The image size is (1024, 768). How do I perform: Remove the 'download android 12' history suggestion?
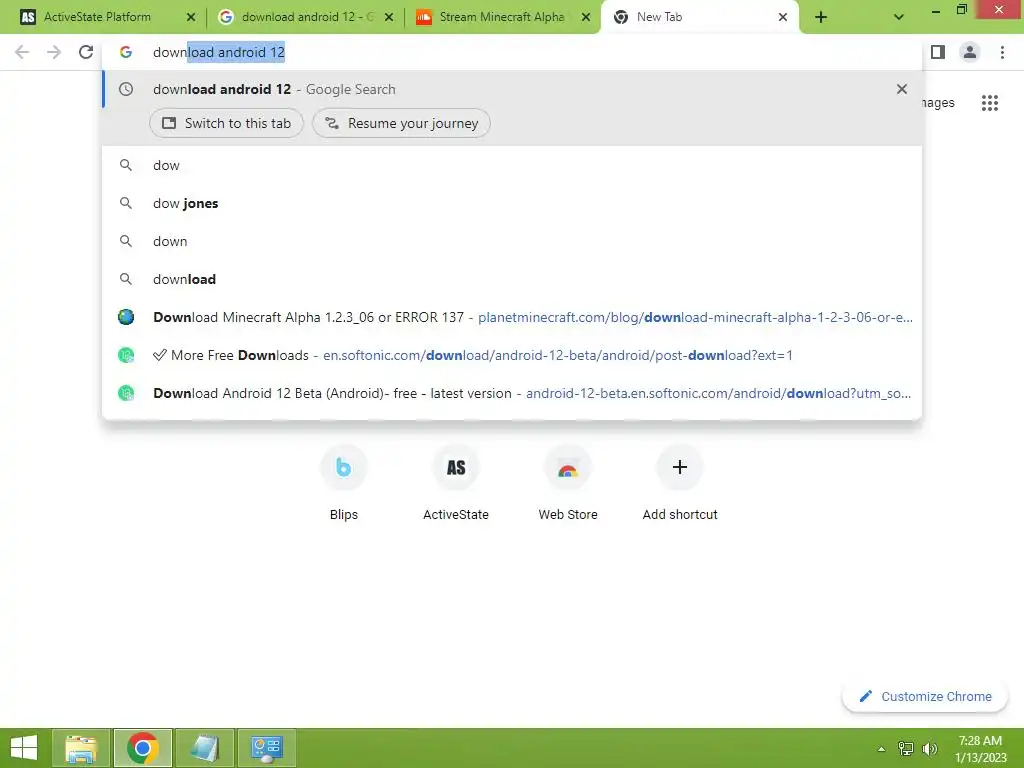point(902,89)
